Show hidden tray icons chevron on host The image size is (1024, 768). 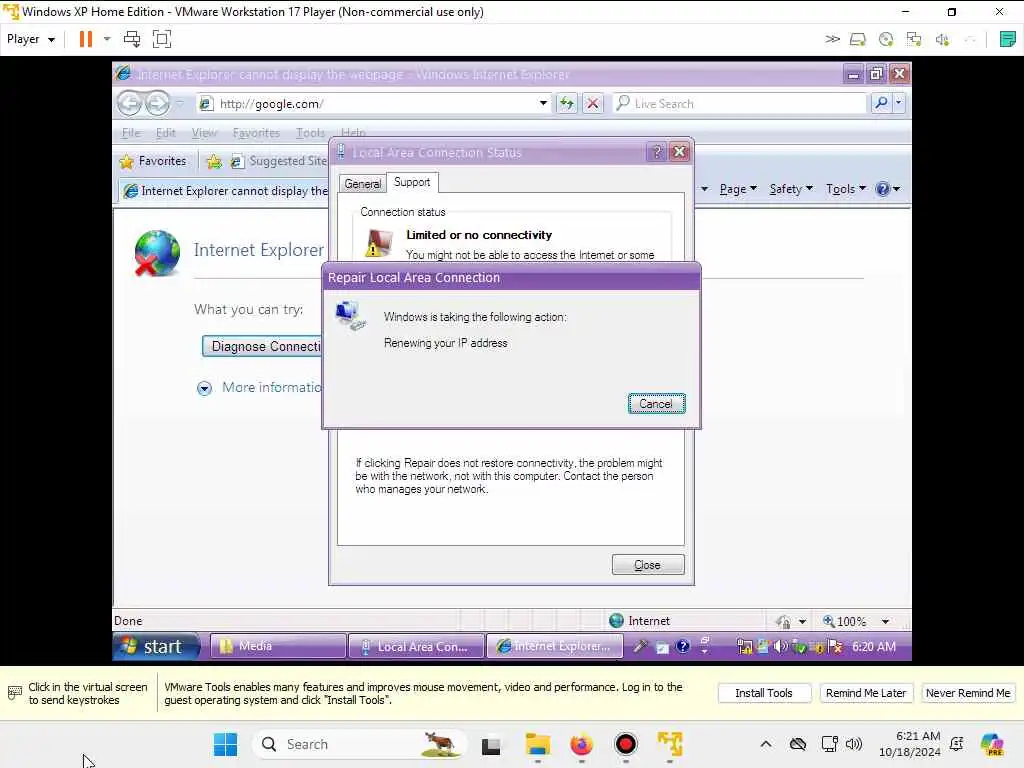click(x=765, y=744)
